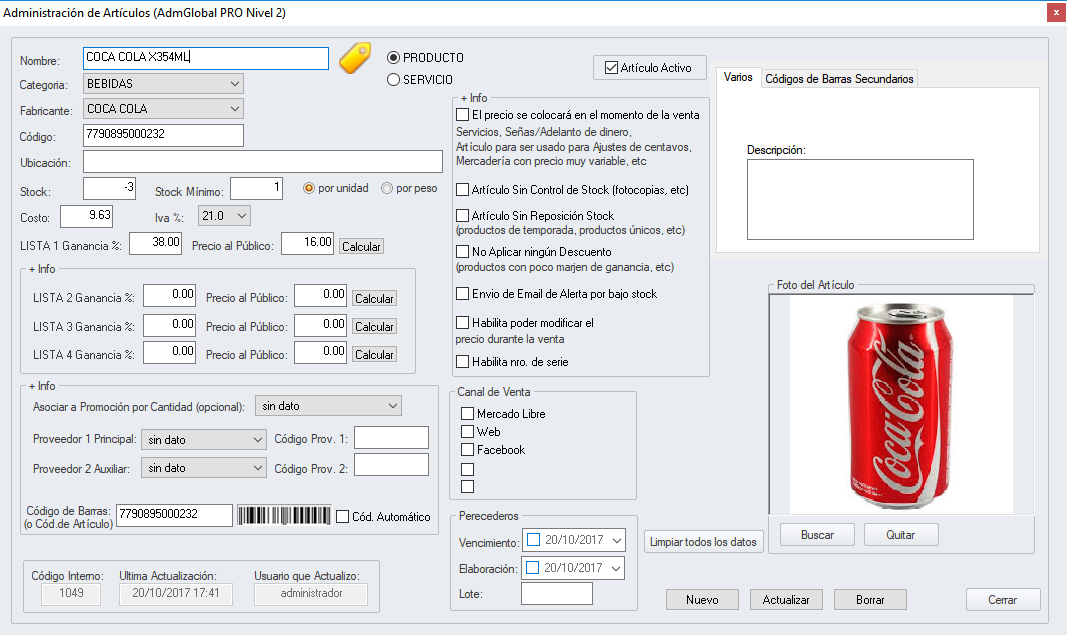Screen dimensions: 1067x635
Task: Click Calcular for LISTA 1
Action: [361, 246]
